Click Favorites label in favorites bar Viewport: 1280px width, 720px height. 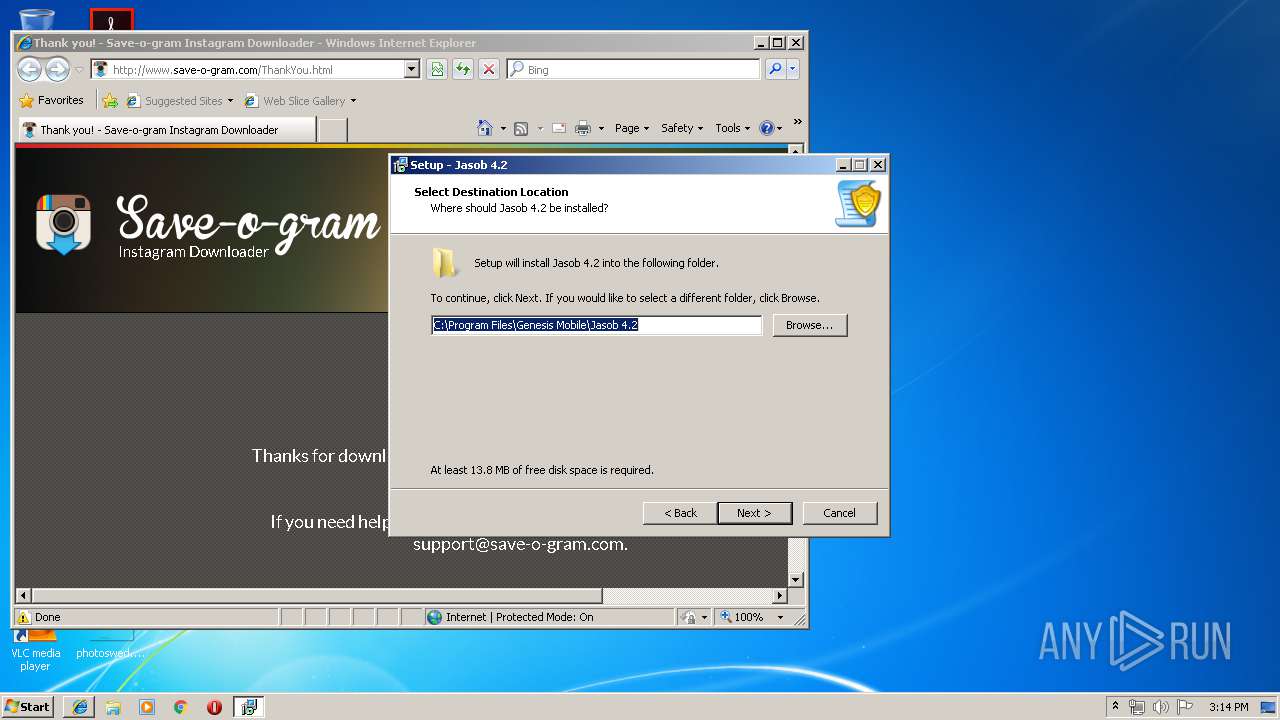coord(61,101)
